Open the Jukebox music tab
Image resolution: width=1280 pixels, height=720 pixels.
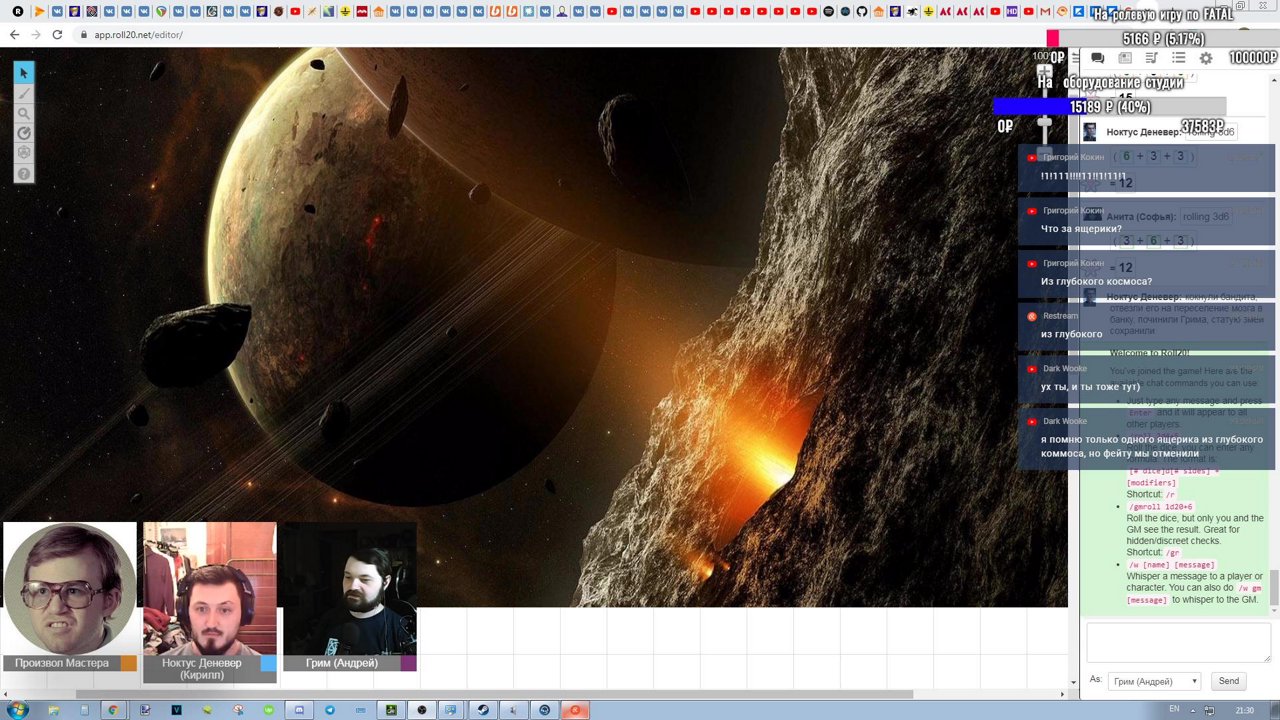click(x=1151, y=58)
